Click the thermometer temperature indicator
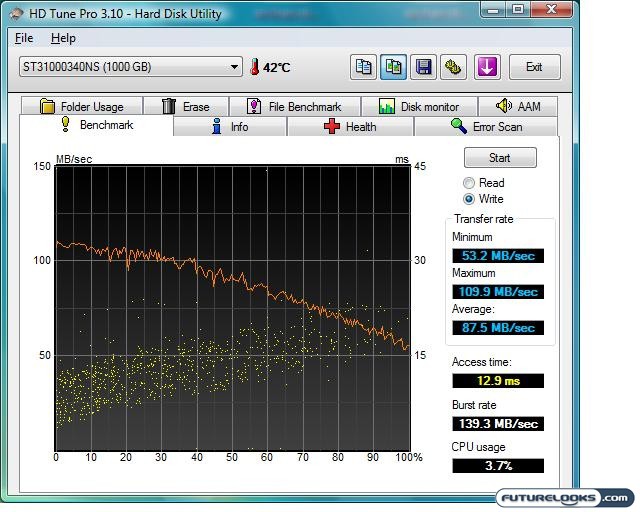The height and width of the screenshot is (512, 640). 255,67
